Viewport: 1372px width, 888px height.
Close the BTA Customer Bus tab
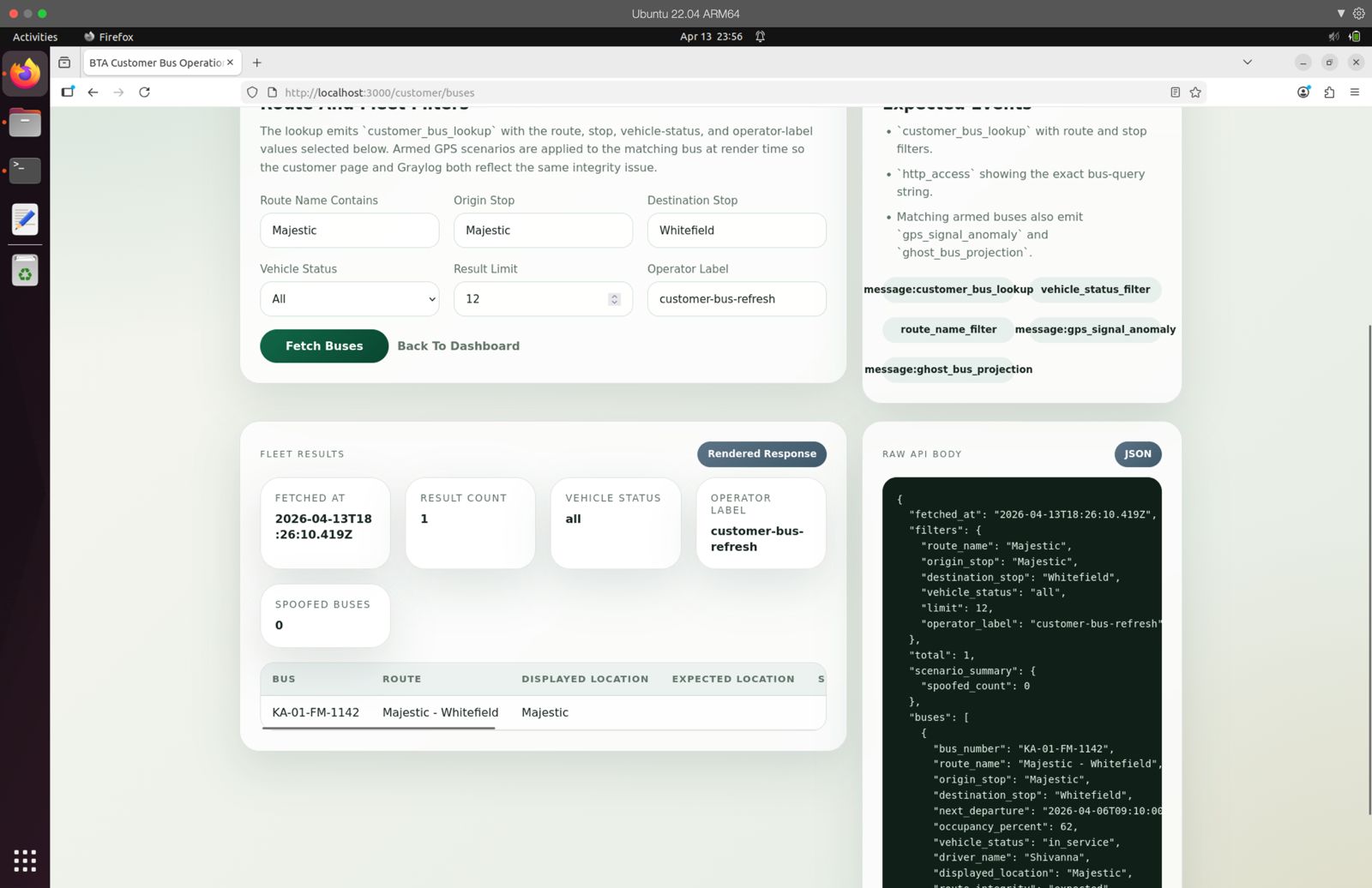230,63
